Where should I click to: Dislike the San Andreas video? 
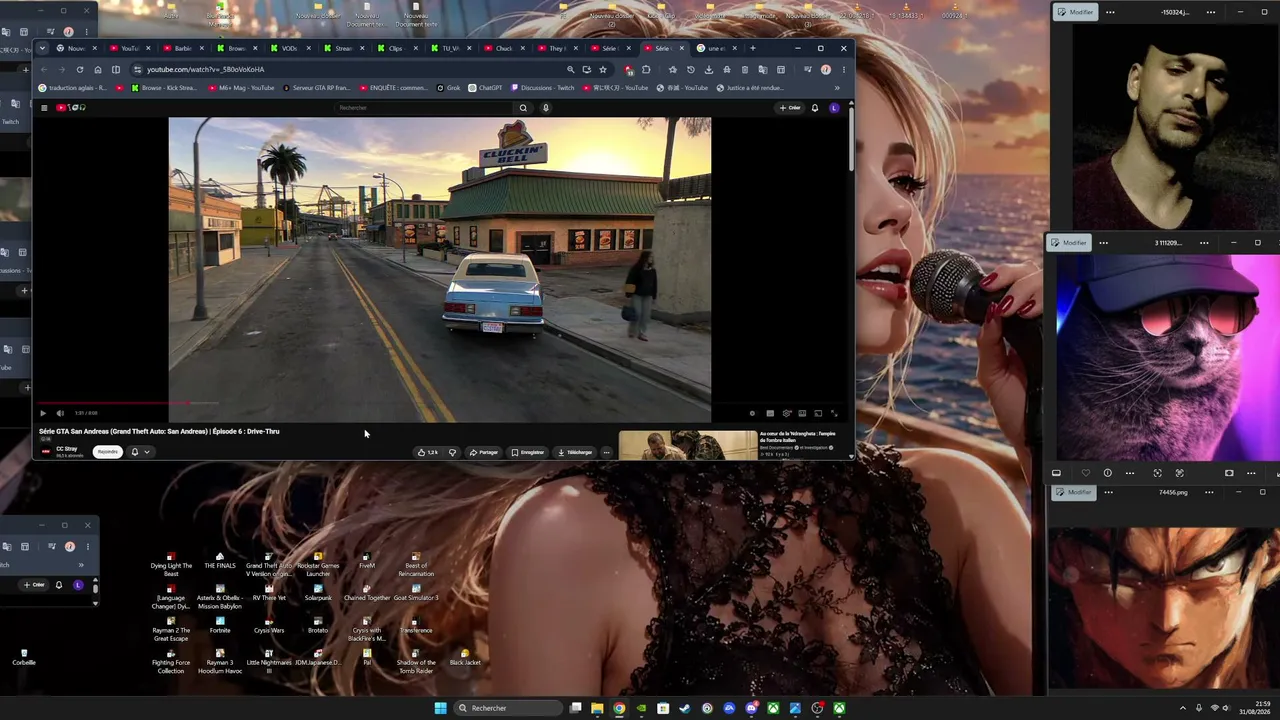[x=452, y=452]
